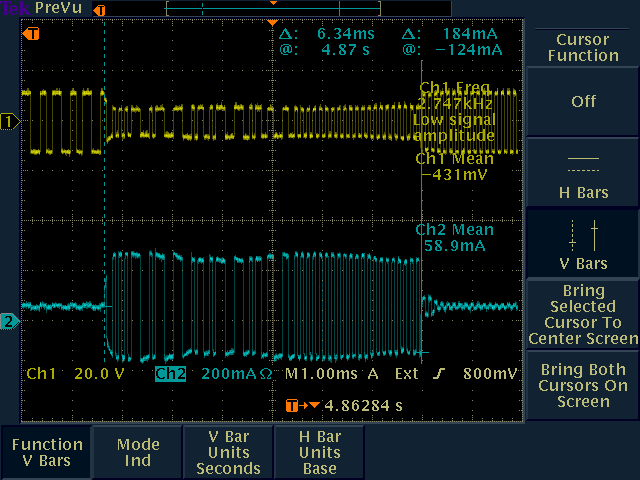Image resolution: width=640 pixels, height=480 pixels.
Task: Bring Both Cursors On Screen
Action: (x=583, y=386)
